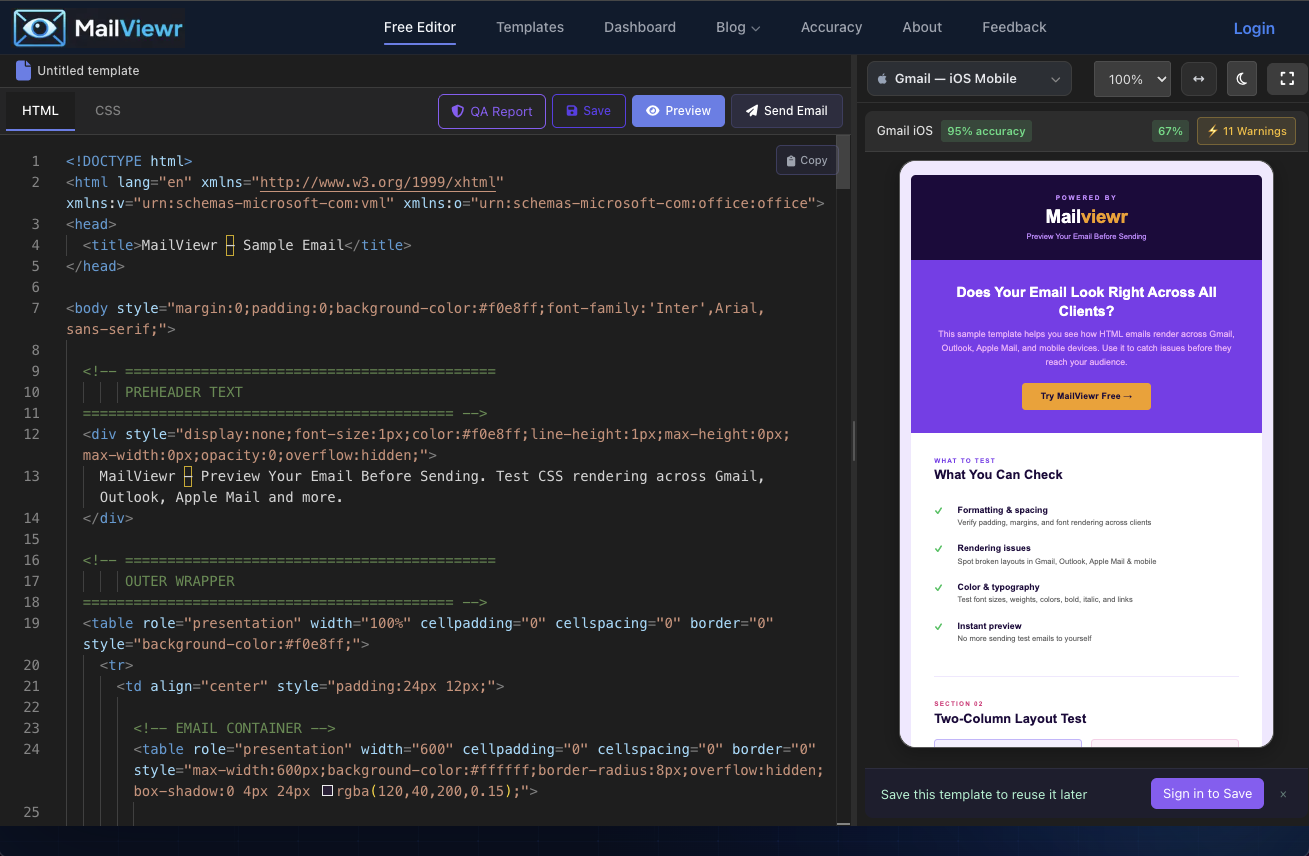Image resolution: width=1309 pixels, height=856 pixels.
Task: Click the Preview button
Action: pos(678,111)
